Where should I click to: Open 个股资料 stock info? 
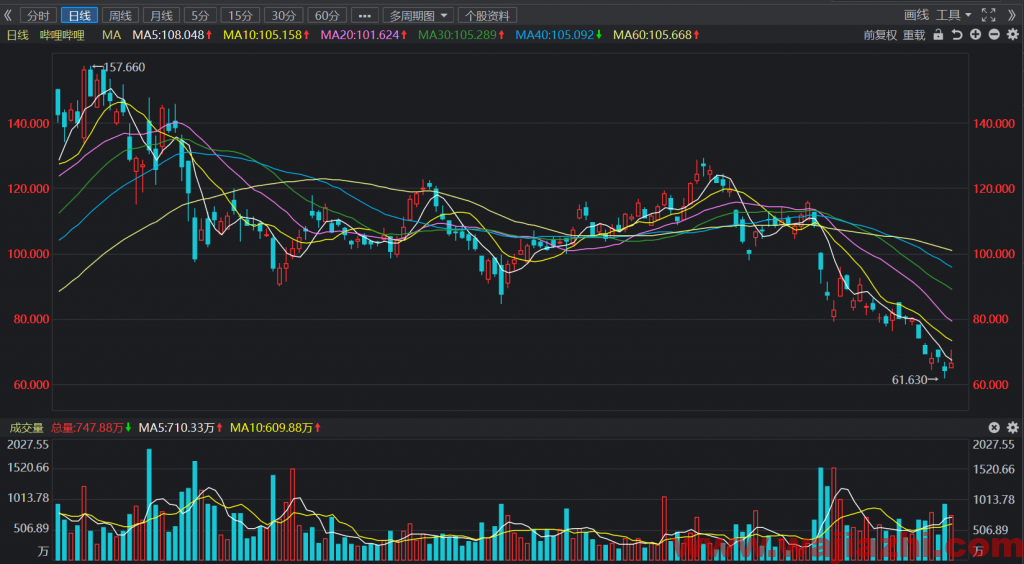488,15
